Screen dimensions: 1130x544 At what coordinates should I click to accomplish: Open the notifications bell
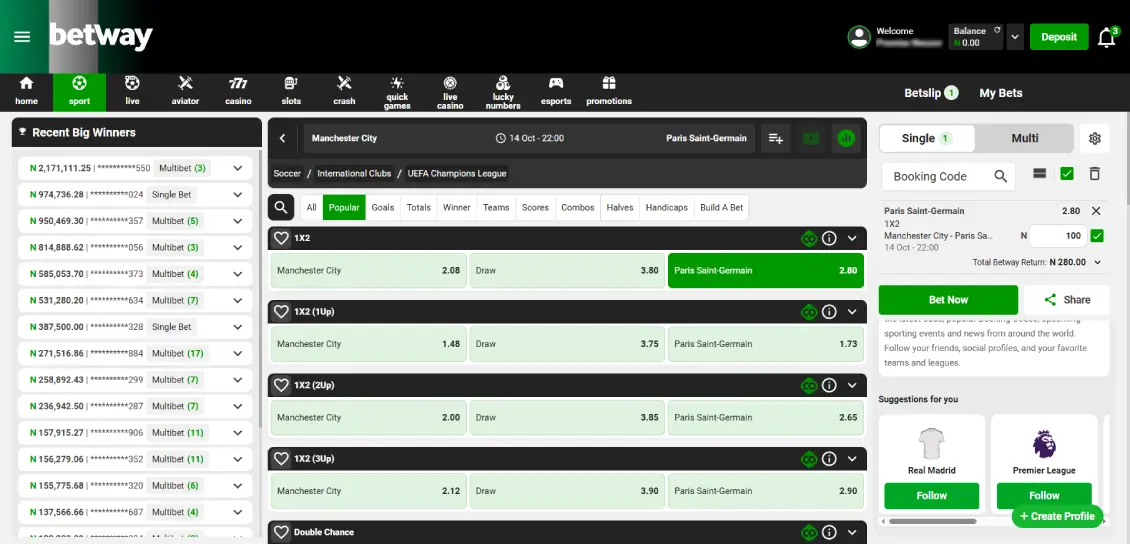[1107, 37]
